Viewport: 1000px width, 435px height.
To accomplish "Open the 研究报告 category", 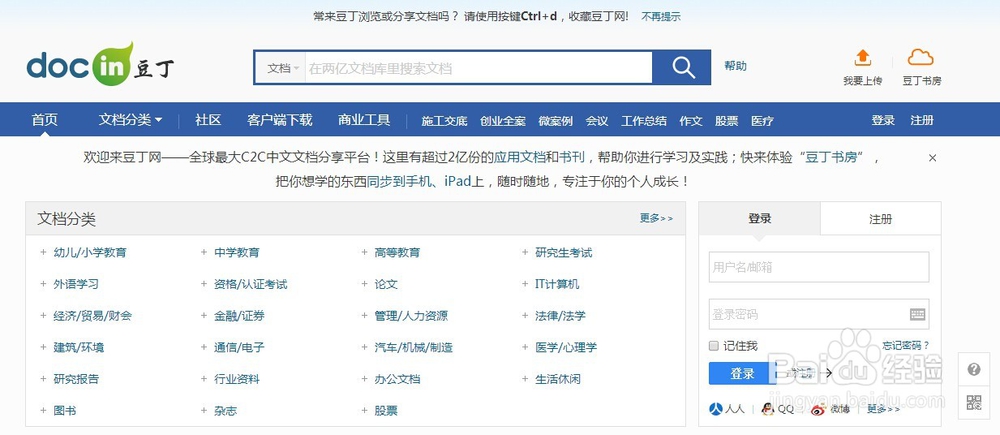I will pyautogui.click(x=77, y=379).
